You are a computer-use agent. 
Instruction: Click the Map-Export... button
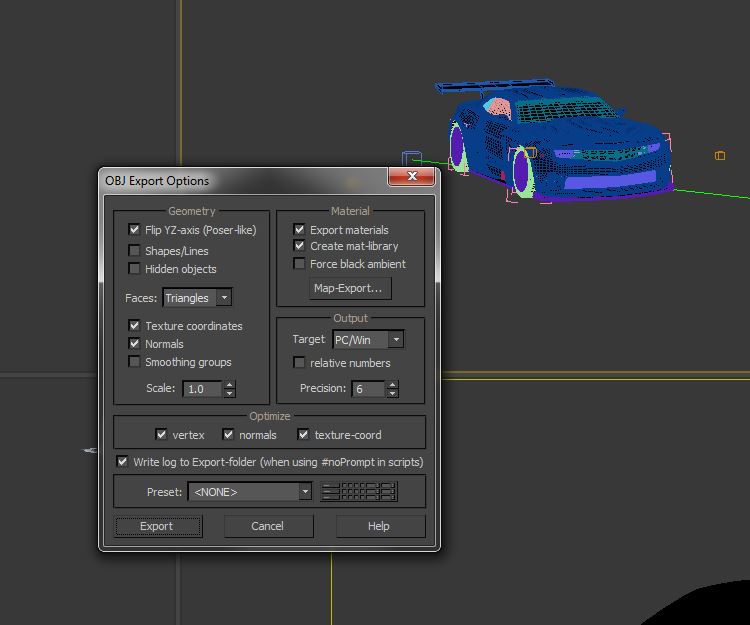350,288
